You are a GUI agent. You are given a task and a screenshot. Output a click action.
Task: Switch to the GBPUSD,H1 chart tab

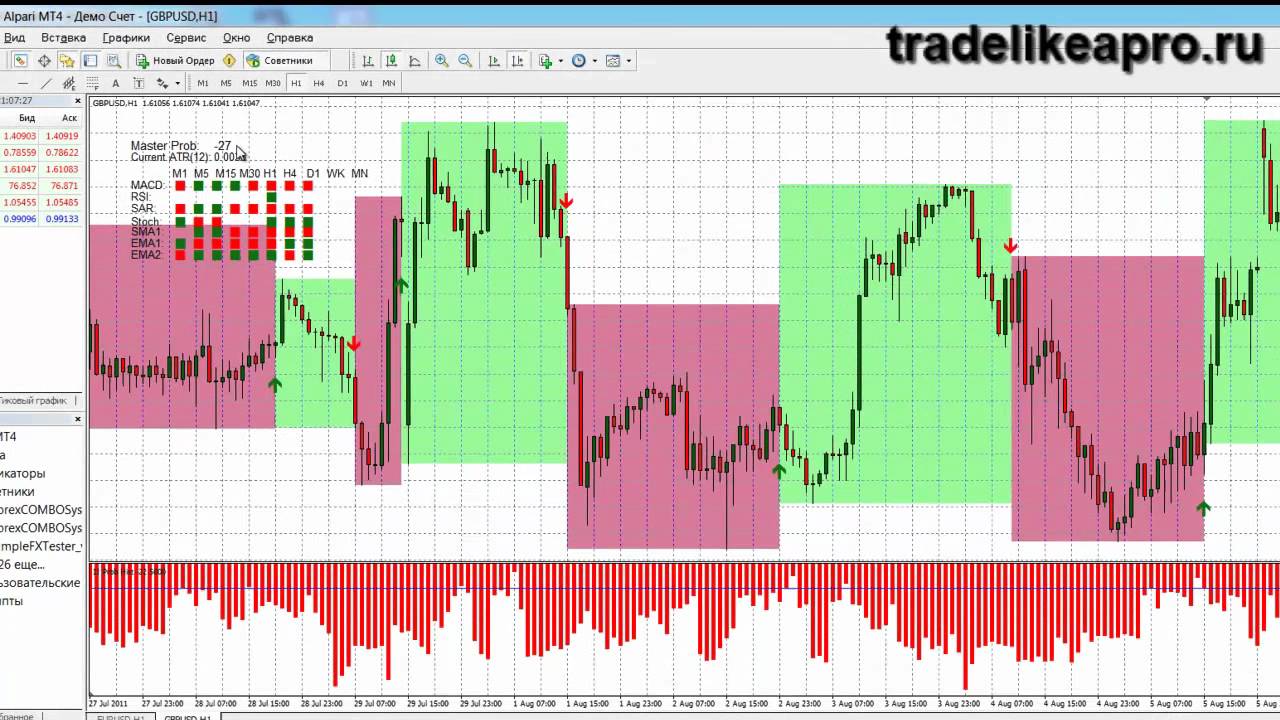[188, 716]
